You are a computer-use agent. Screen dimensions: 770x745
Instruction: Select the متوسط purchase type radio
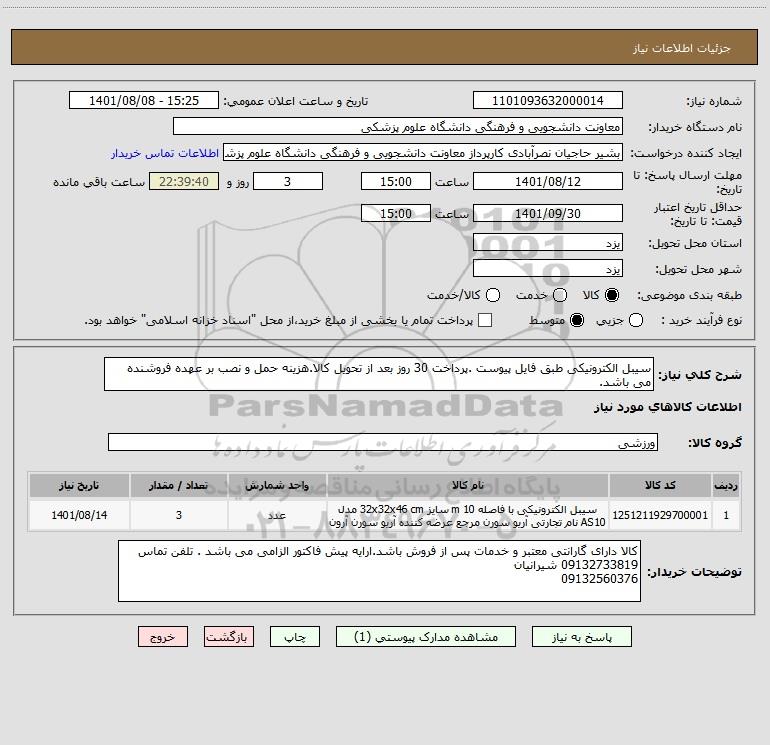[x=577, y=320]
